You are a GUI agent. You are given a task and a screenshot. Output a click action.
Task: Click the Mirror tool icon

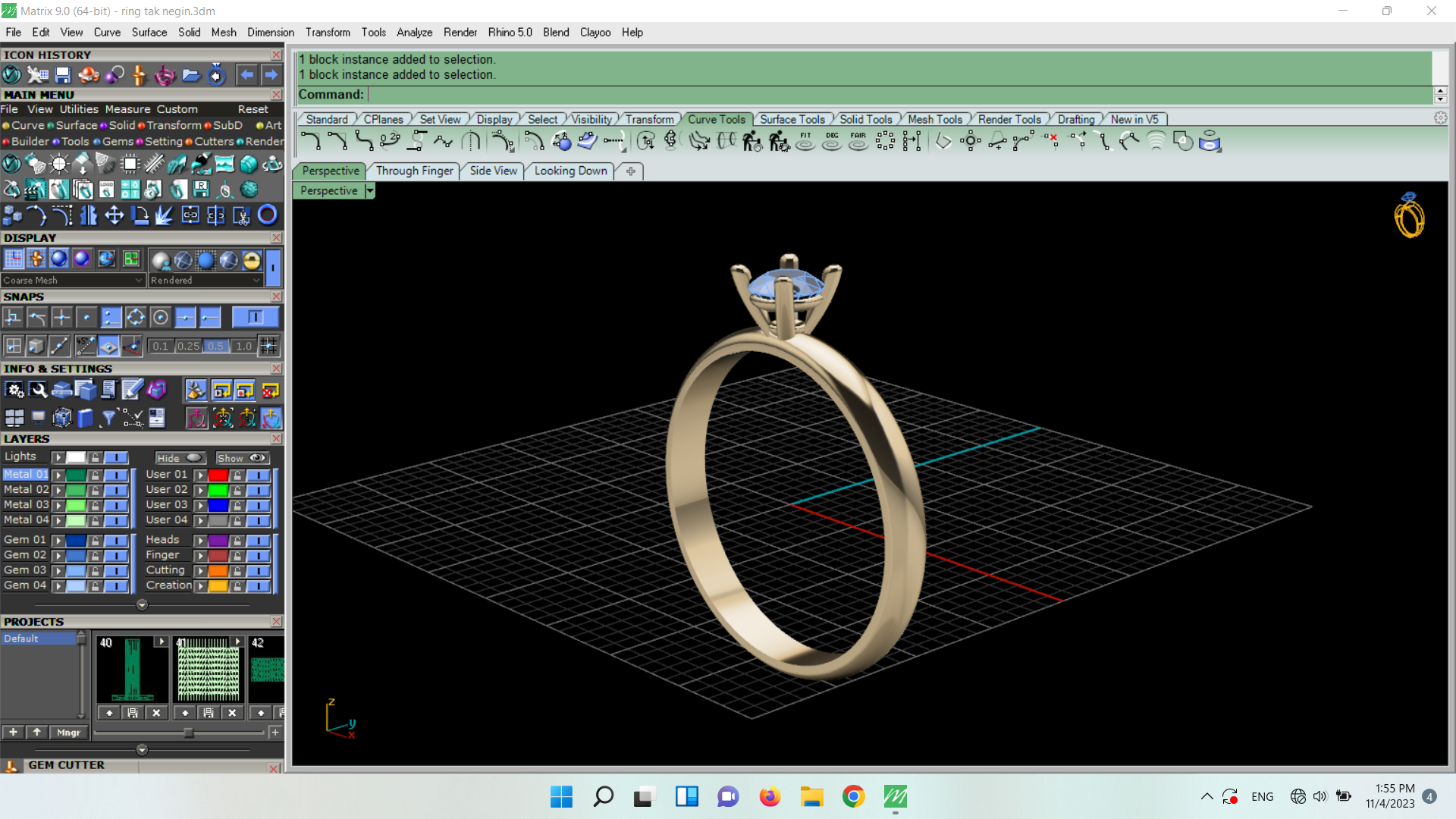pyautogui.click(x=89, y=215)
